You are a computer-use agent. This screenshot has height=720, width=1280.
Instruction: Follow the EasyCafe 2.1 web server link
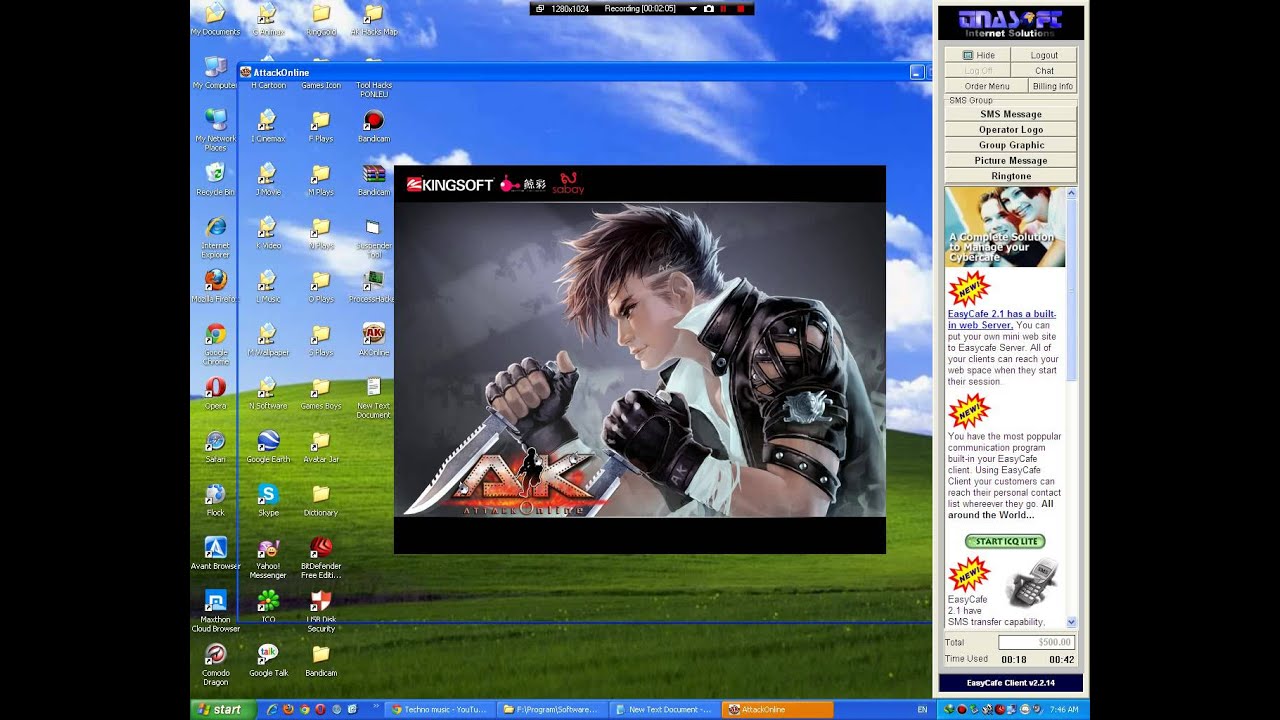1001,319
